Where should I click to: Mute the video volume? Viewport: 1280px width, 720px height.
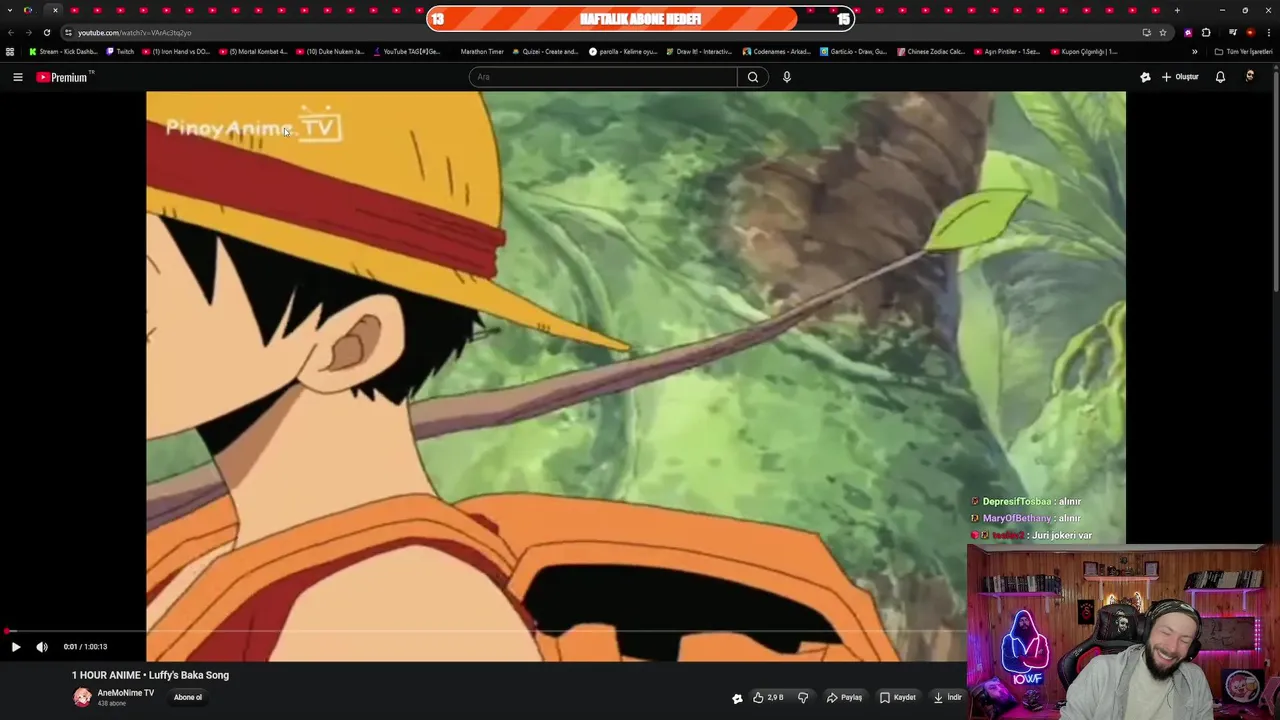pos(42,647)
